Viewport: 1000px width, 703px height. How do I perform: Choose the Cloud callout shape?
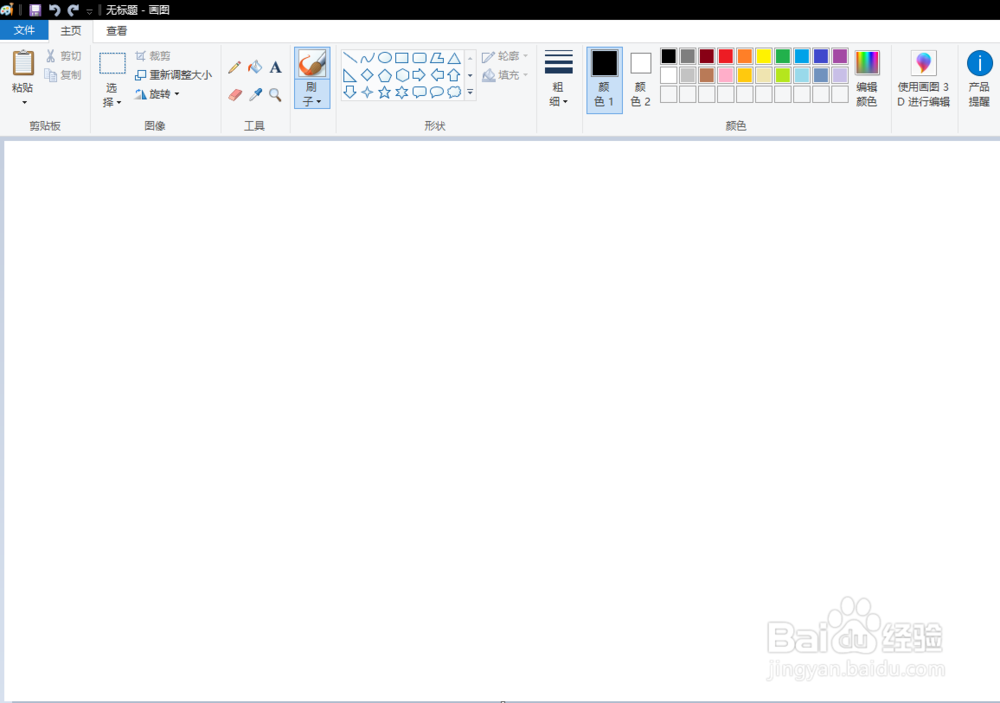point(454,92)
